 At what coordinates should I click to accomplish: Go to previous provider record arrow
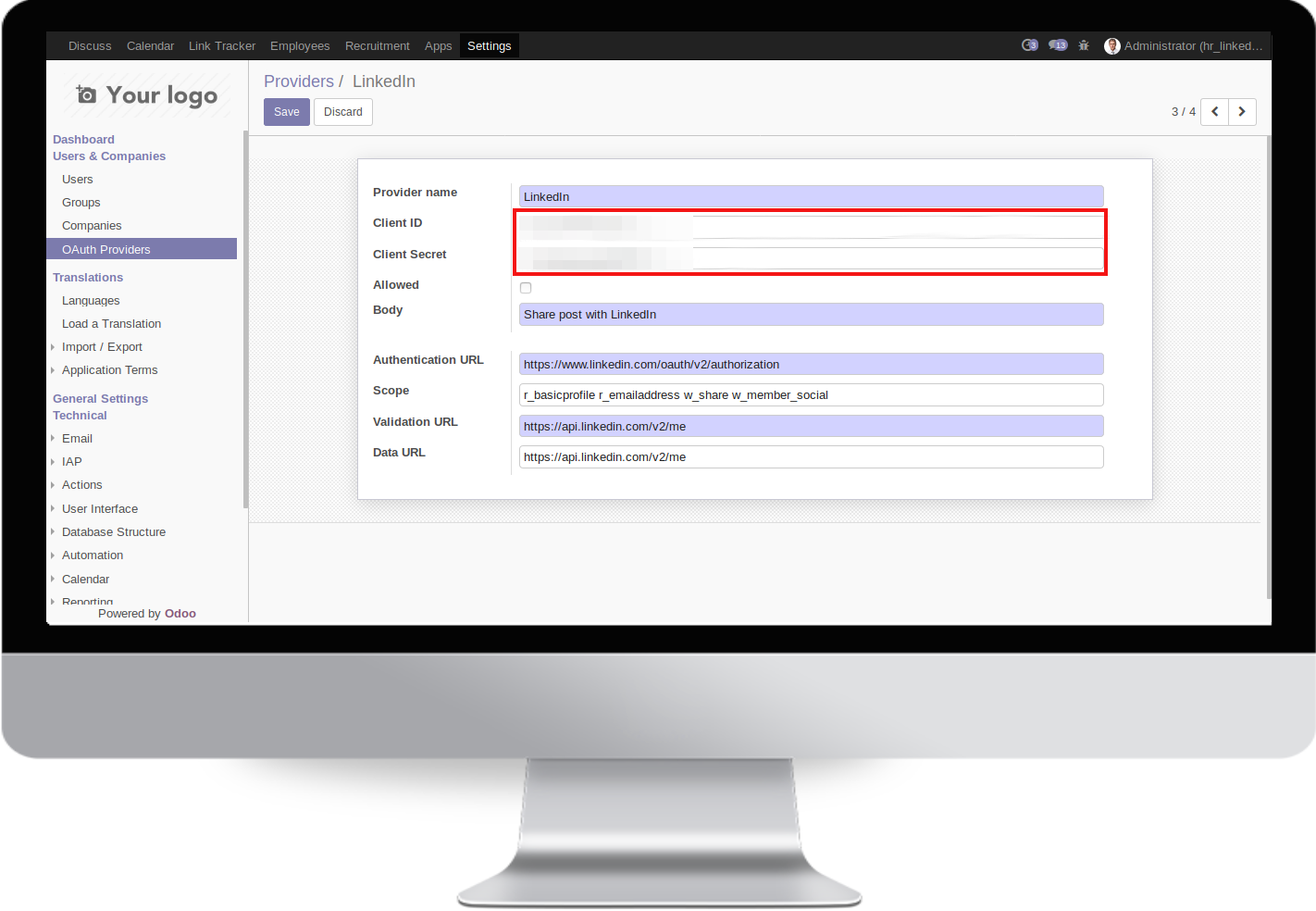click(1214, 112)
